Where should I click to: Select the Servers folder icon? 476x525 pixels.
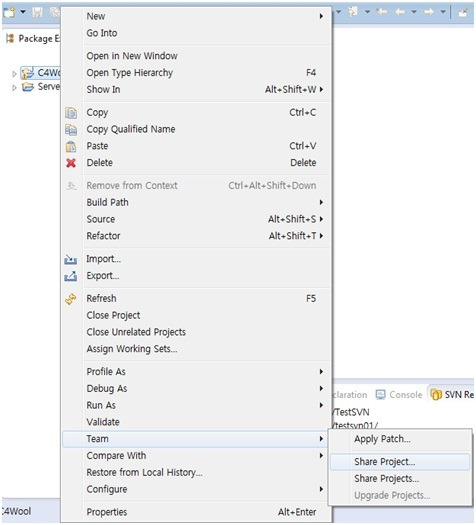(28, 87)
